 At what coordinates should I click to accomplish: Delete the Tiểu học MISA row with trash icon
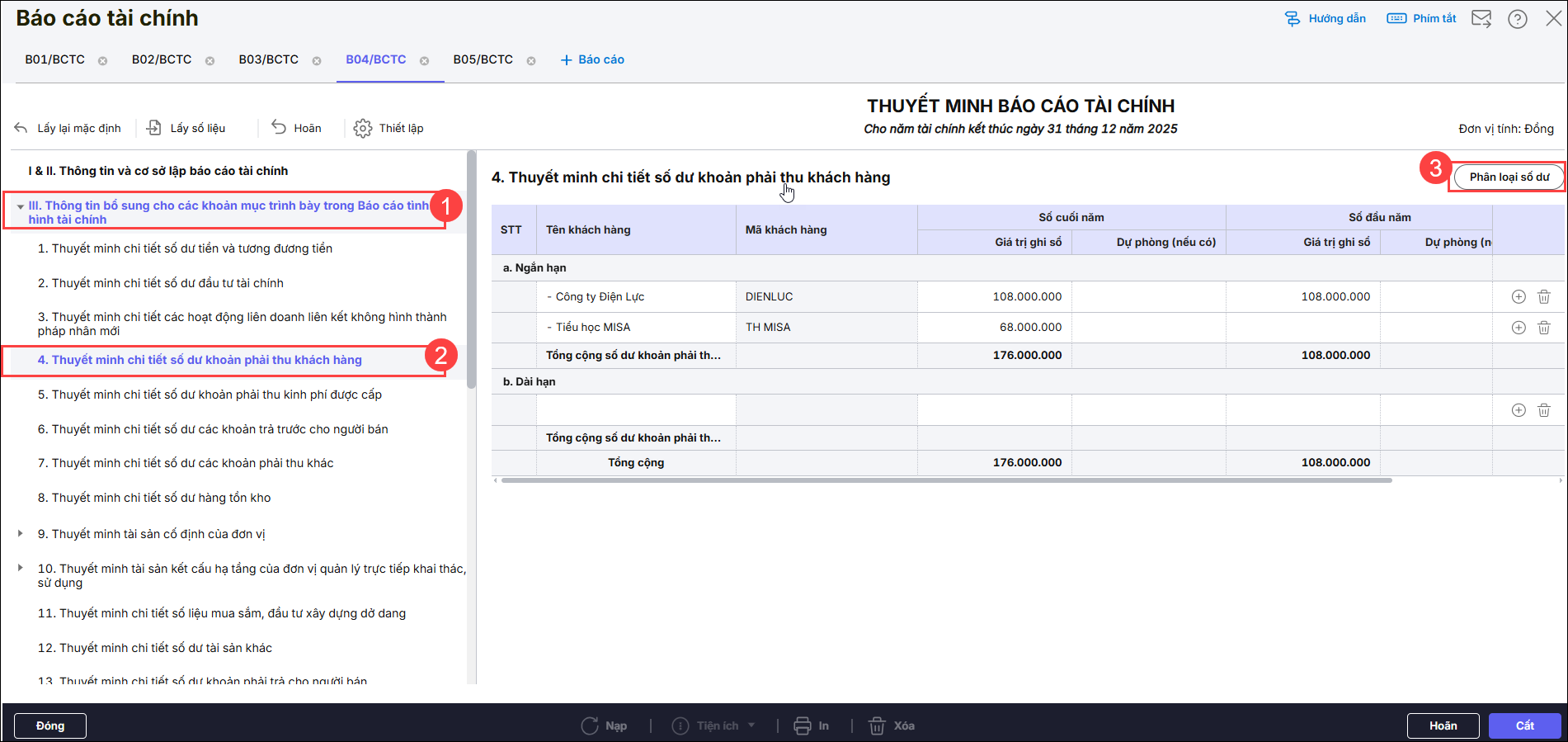[1543, 328]
